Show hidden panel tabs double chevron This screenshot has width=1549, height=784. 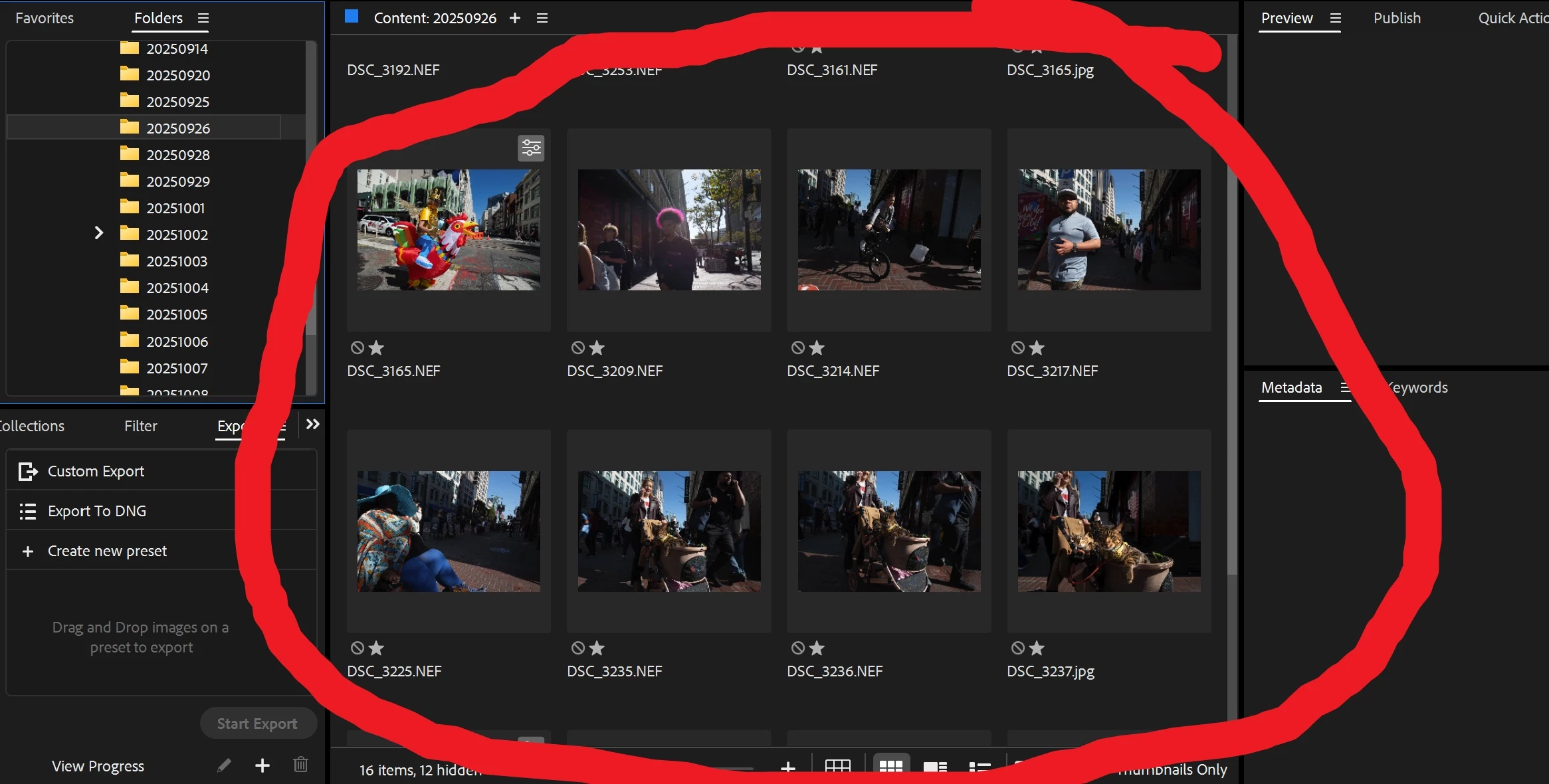(312, 424)
